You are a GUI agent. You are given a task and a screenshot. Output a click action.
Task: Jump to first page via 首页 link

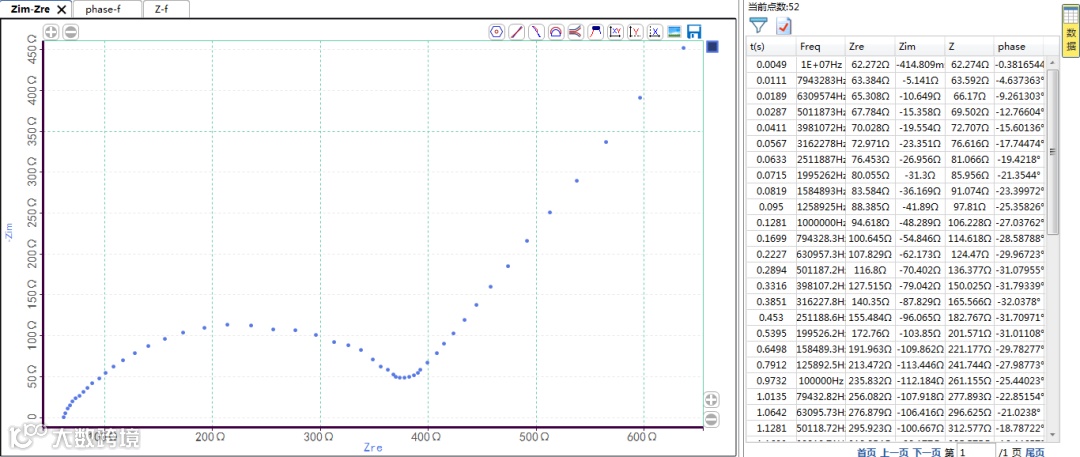[x=863, y=452]
